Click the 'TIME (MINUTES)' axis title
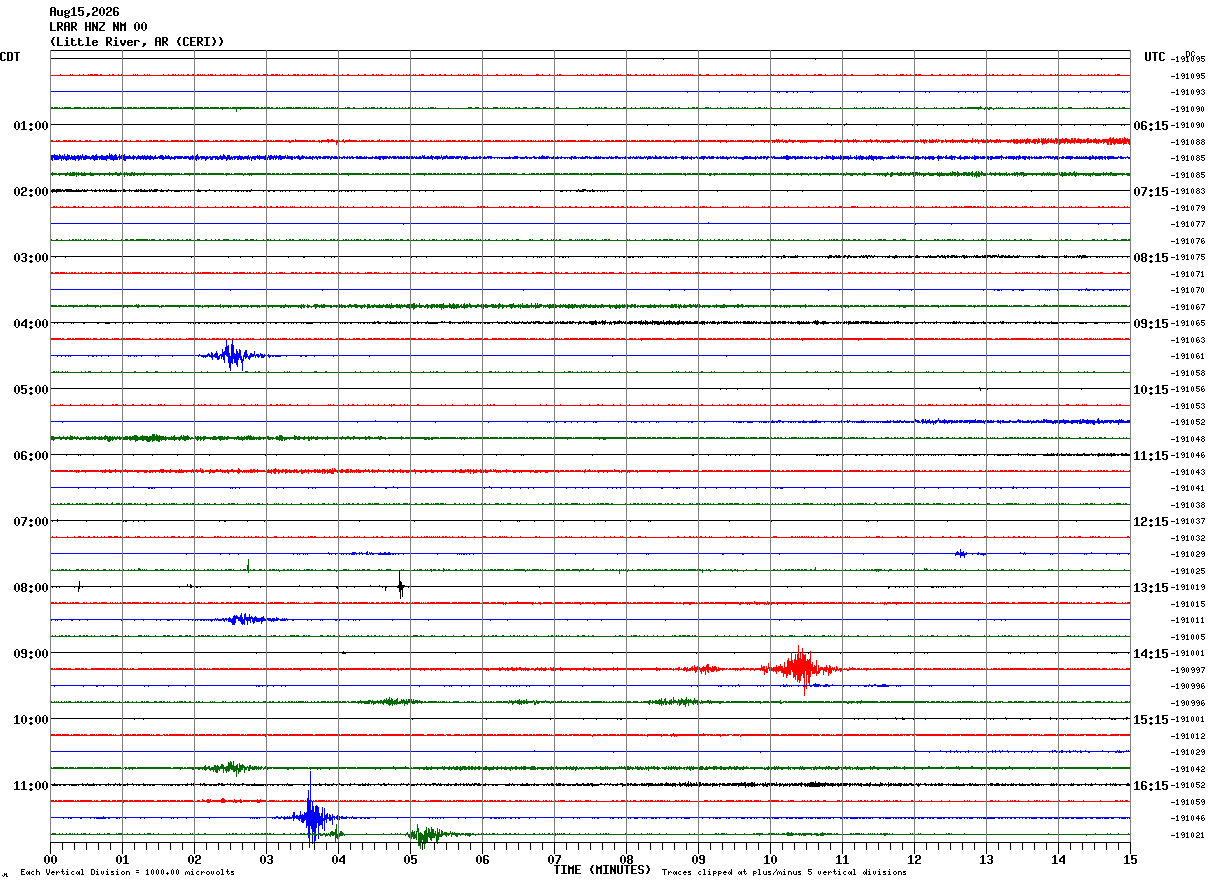1210x886 pixels. (602, 870)
